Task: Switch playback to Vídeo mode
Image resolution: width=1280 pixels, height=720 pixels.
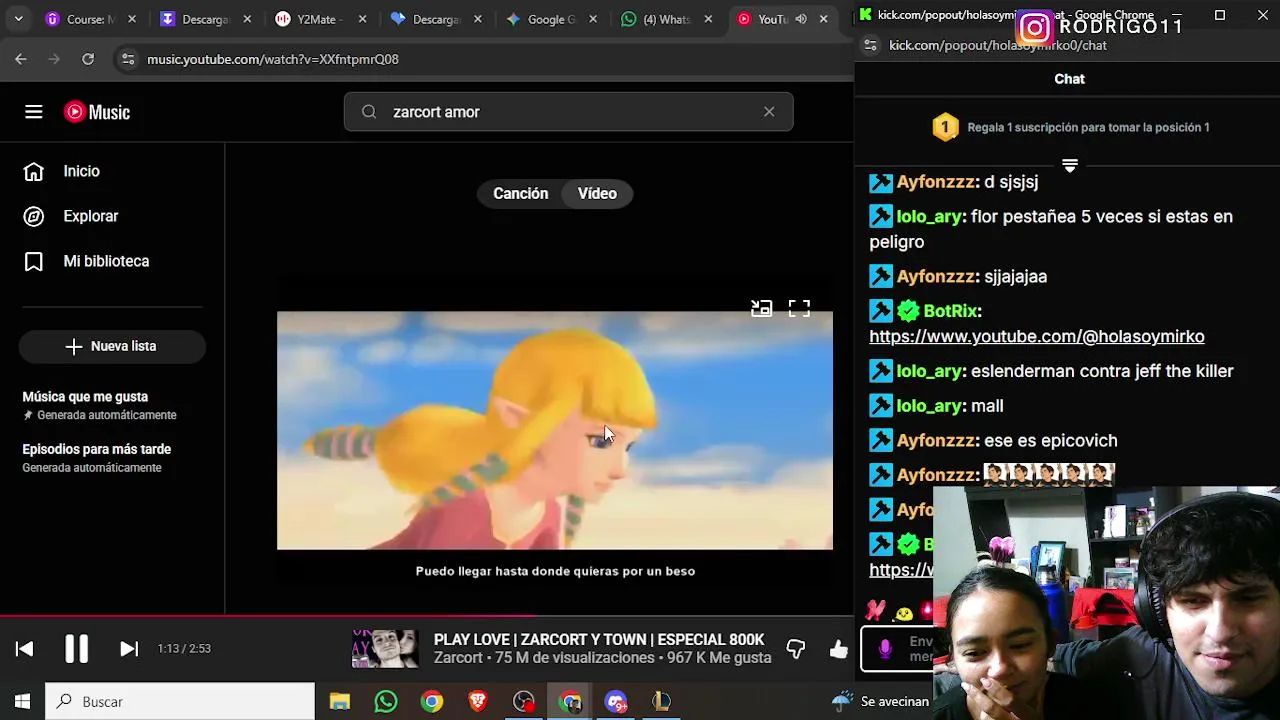Action: tap(597, 193)
